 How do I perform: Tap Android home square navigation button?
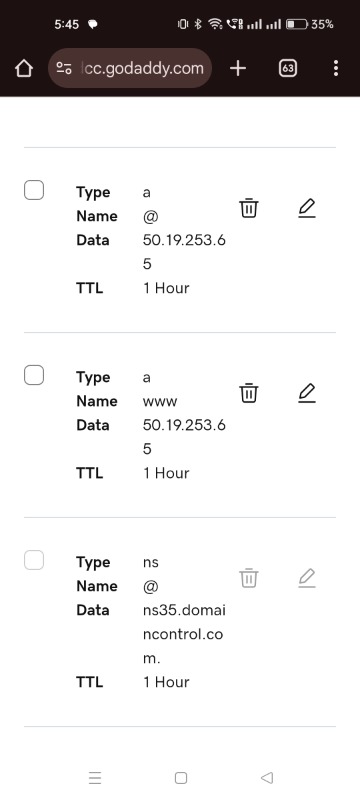[x=181, y=778]
